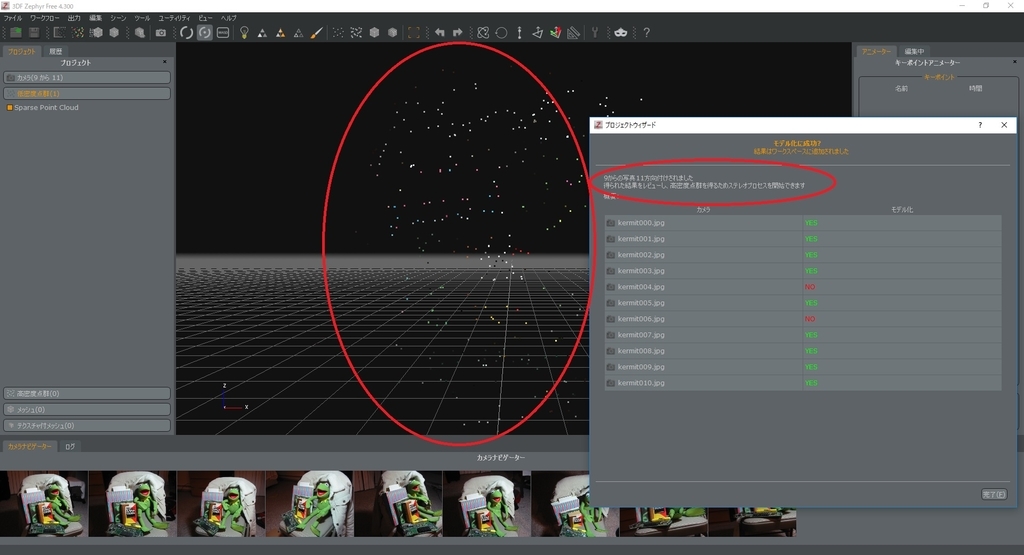
Task: Switch to the WASD free-look navigation icon
Action: [x=223, y=32]
